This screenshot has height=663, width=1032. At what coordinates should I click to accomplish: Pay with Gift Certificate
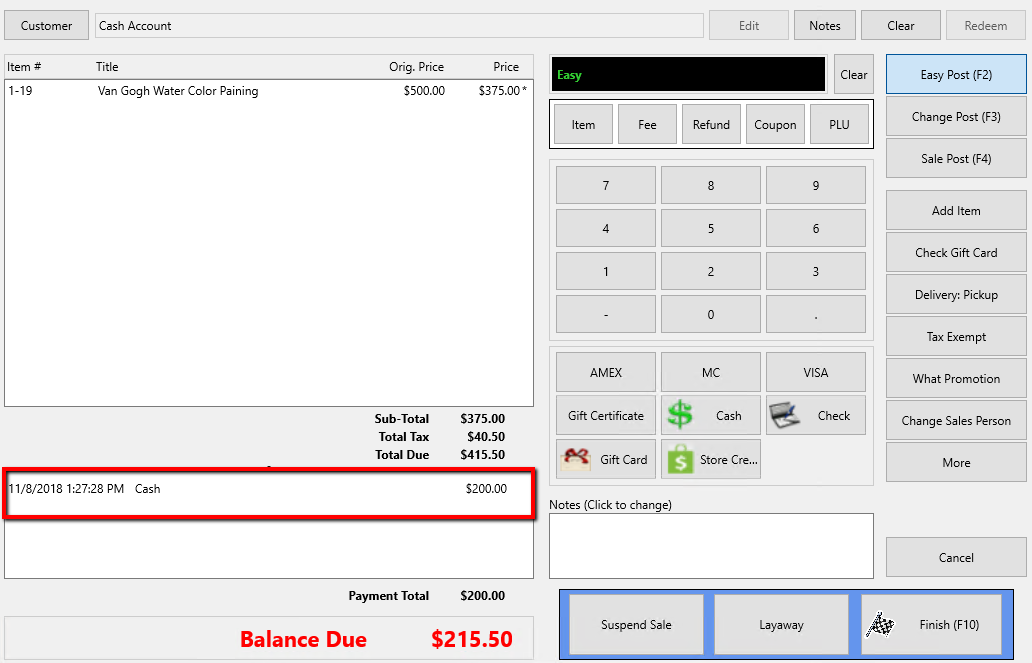[606, 415]
